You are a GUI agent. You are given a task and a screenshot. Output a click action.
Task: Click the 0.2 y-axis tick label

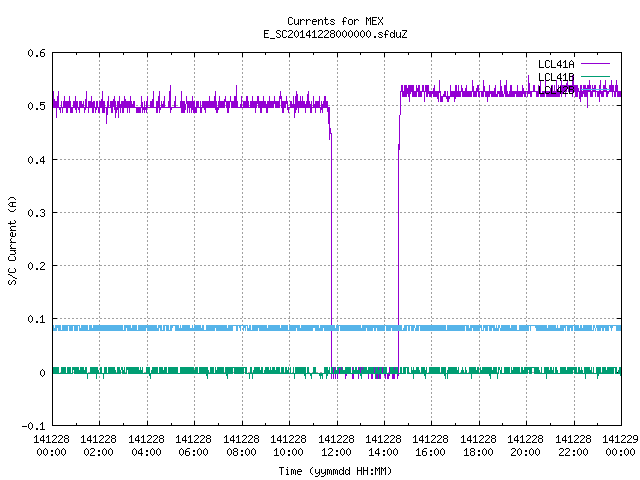coord(36,266)
